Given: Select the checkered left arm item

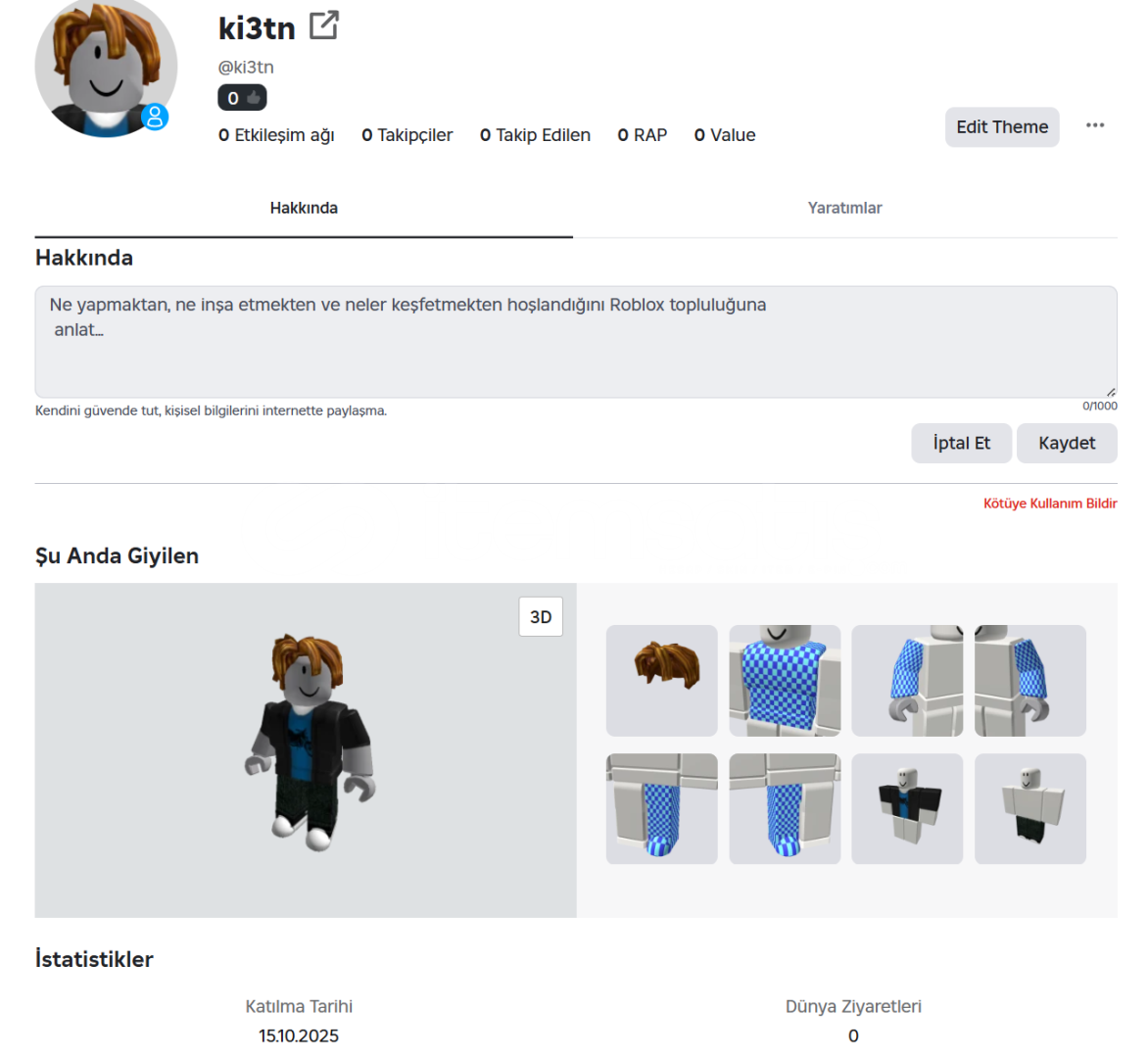Looking at the screenshot, I should [x=1030, y=680].
